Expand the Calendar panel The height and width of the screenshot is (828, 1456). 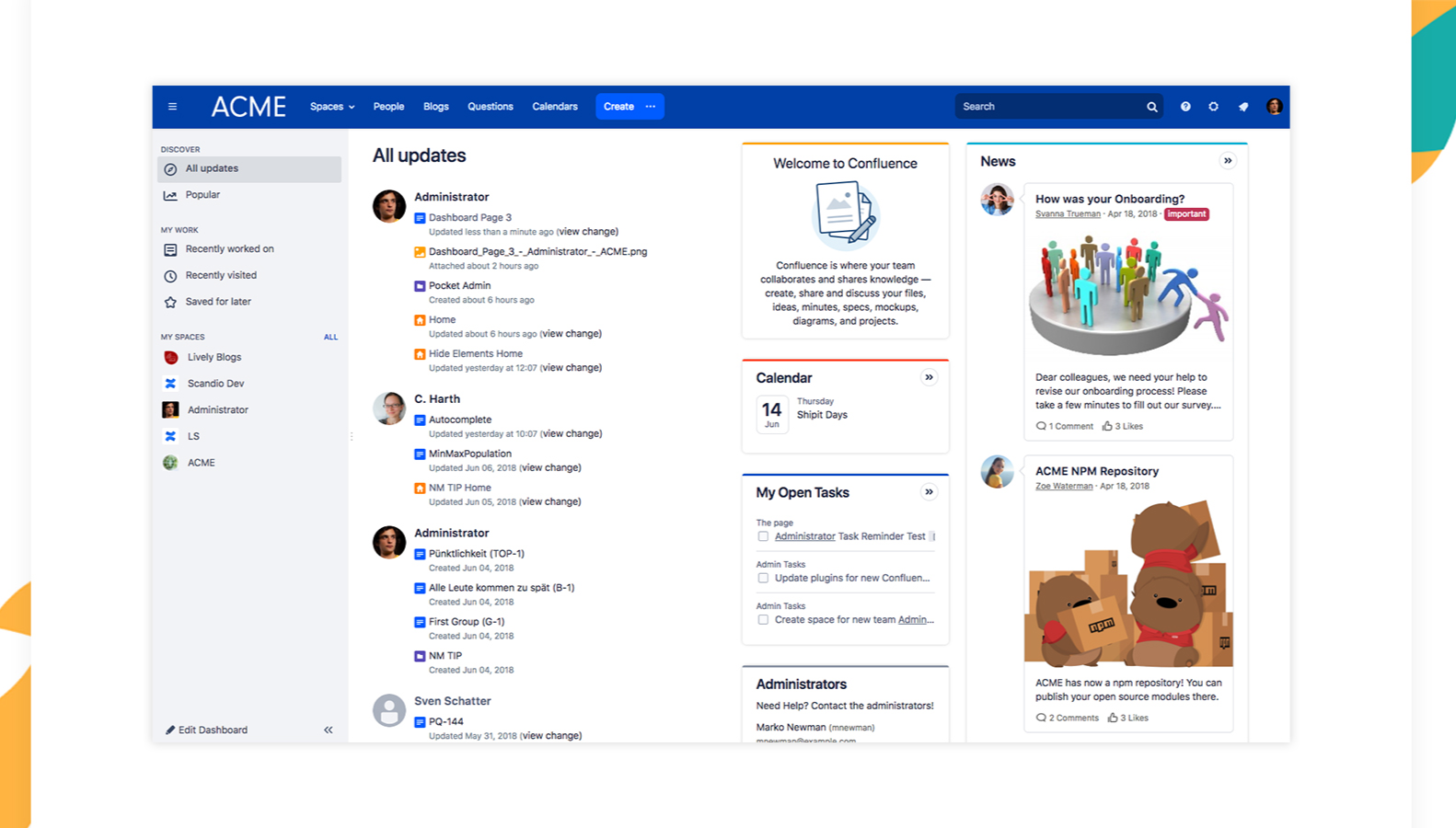point(930,377)
